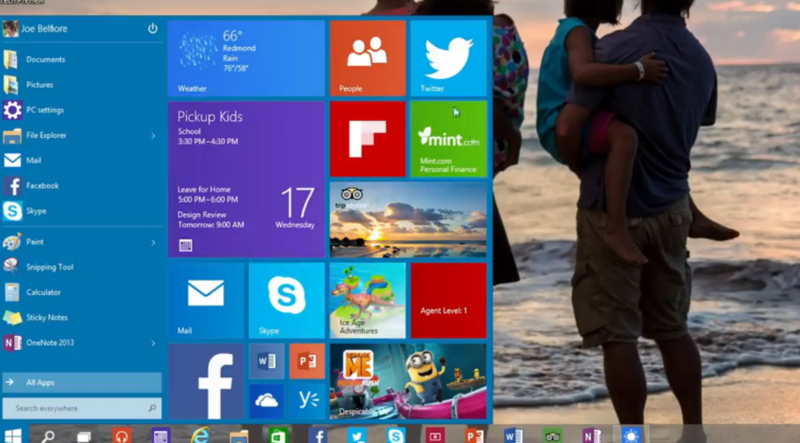The image size is (800, 443).
Task: Click the Windows Start button on the taskbar
Action: pyautogui.click(x=13, y=435)
